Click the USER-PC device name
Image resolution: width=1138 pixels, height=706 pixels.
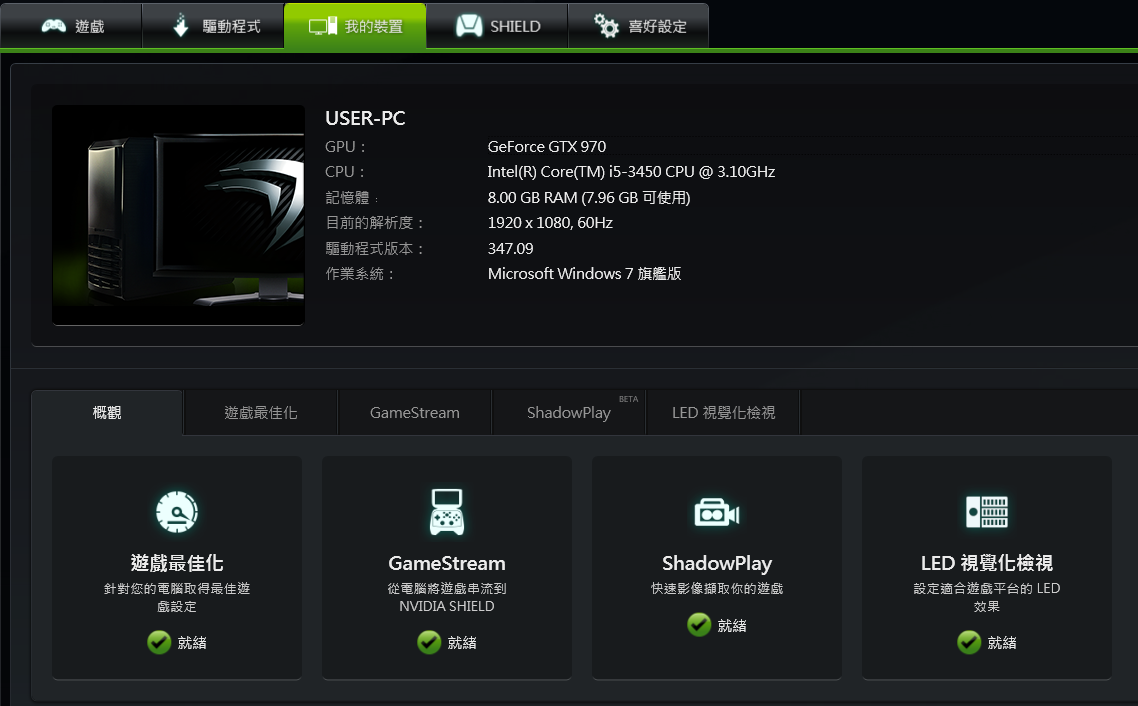point(365,118)
